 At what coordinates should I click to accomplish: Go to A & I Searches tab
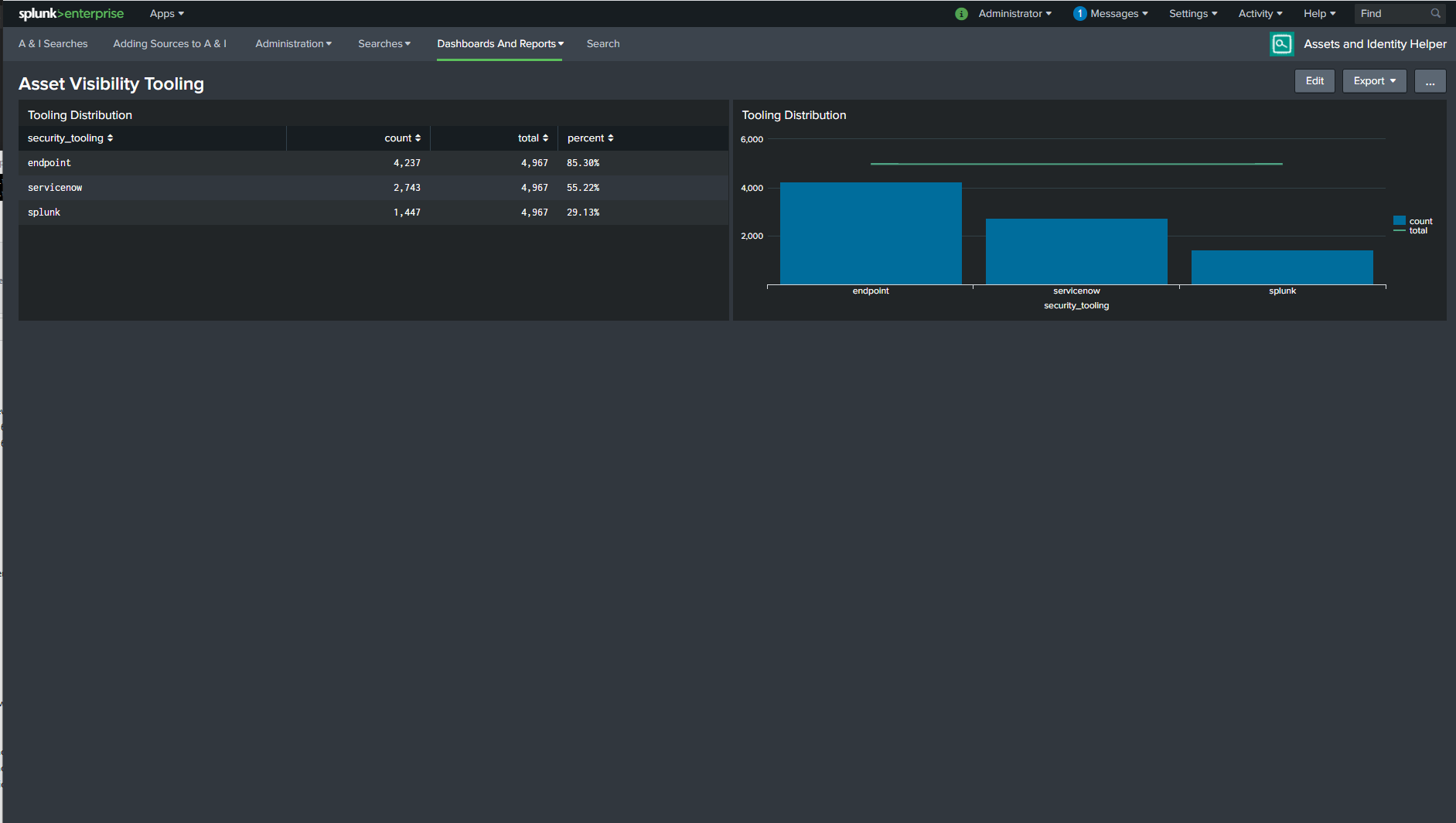coord(53,44)
